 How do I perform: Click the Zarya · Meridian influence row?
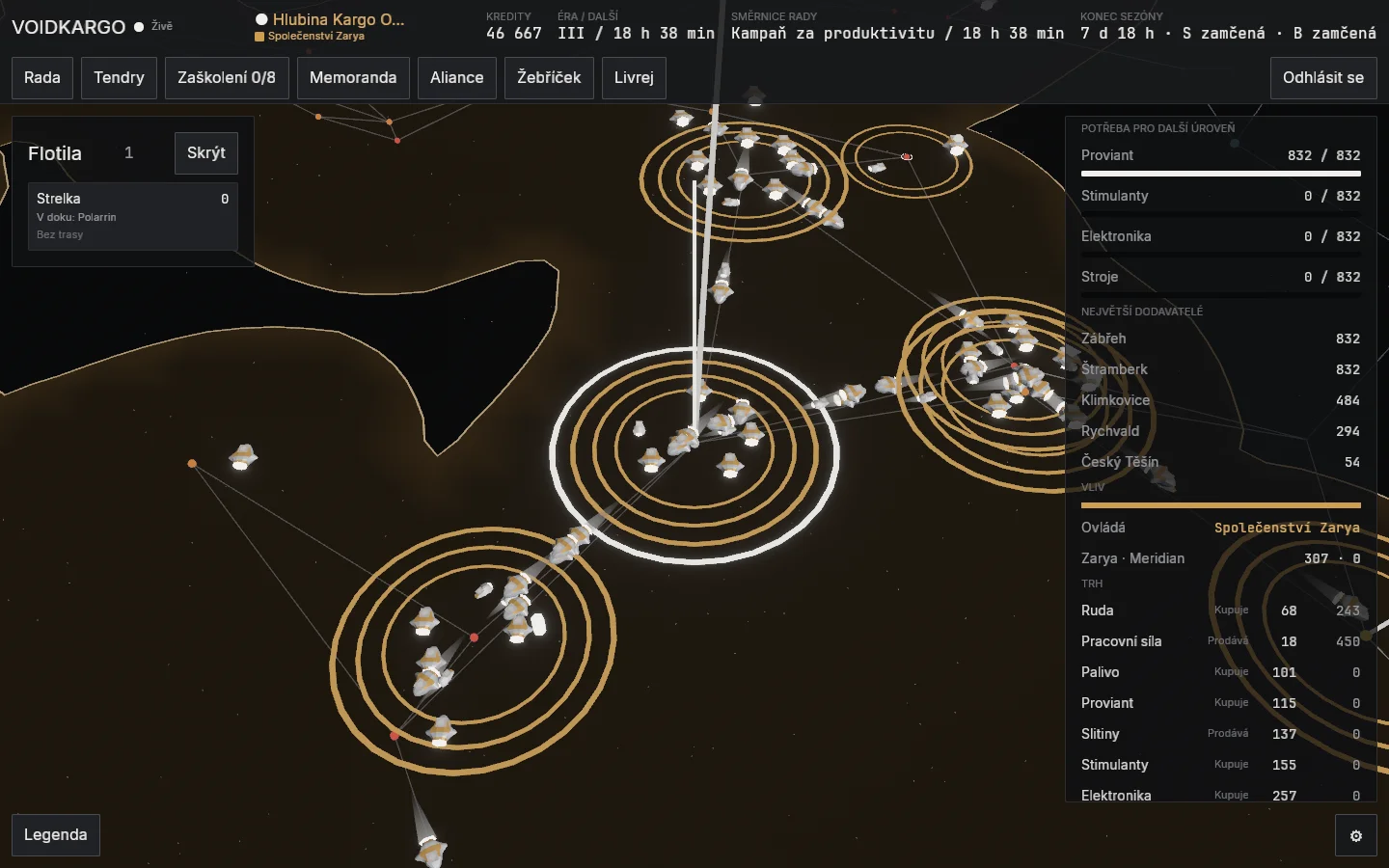click(1221, 558)
